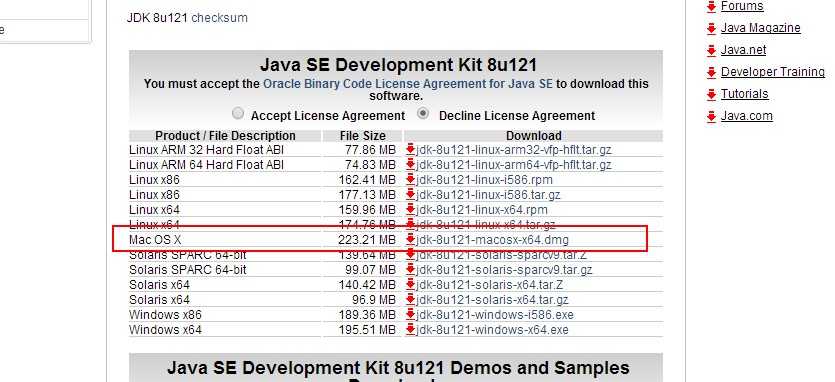
Task: Click download arrow icon for solaris-sparcv9.tar.gz
Action: pyautogui.click(x=410, y=270)
